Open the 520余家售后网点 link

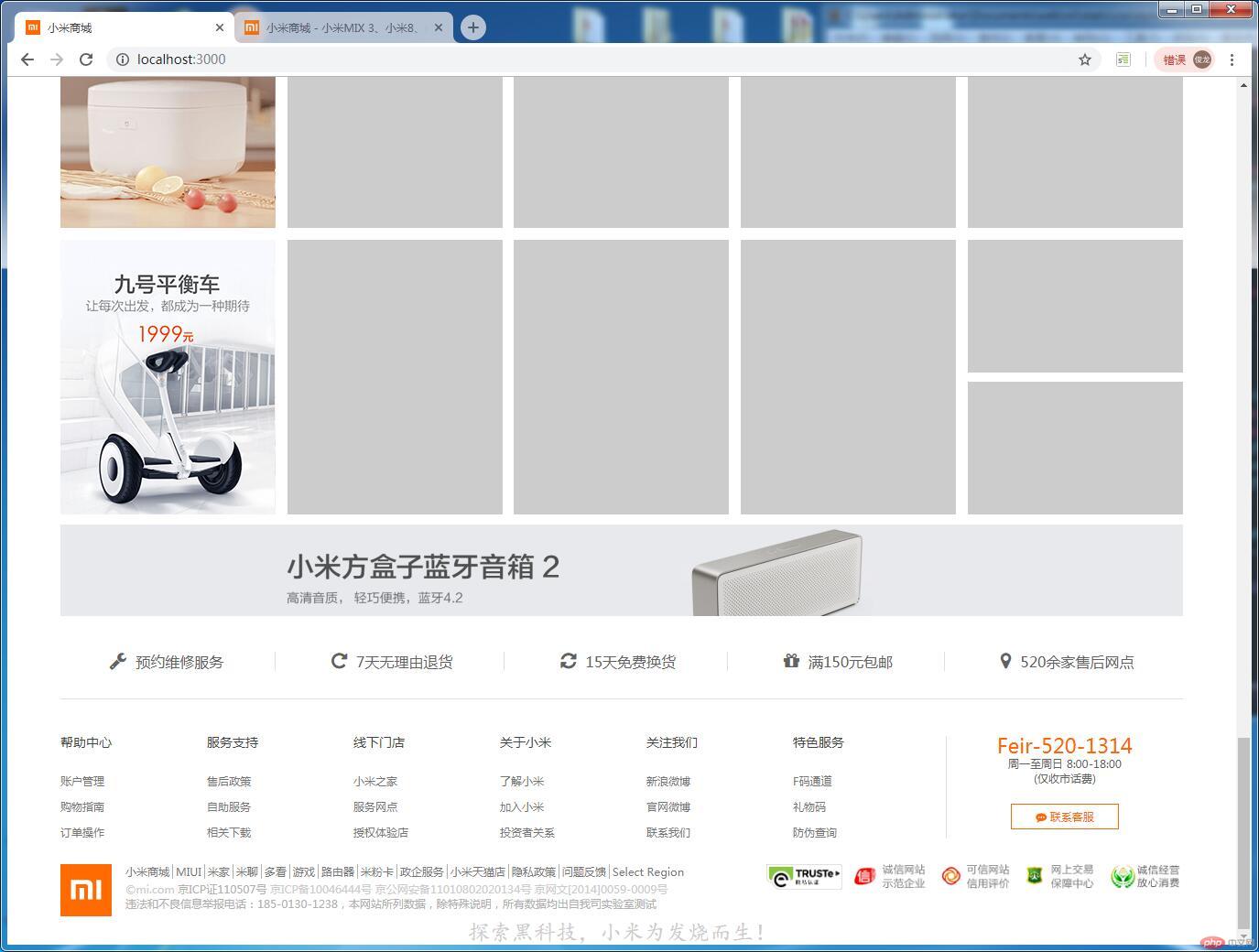[1078, 662]
